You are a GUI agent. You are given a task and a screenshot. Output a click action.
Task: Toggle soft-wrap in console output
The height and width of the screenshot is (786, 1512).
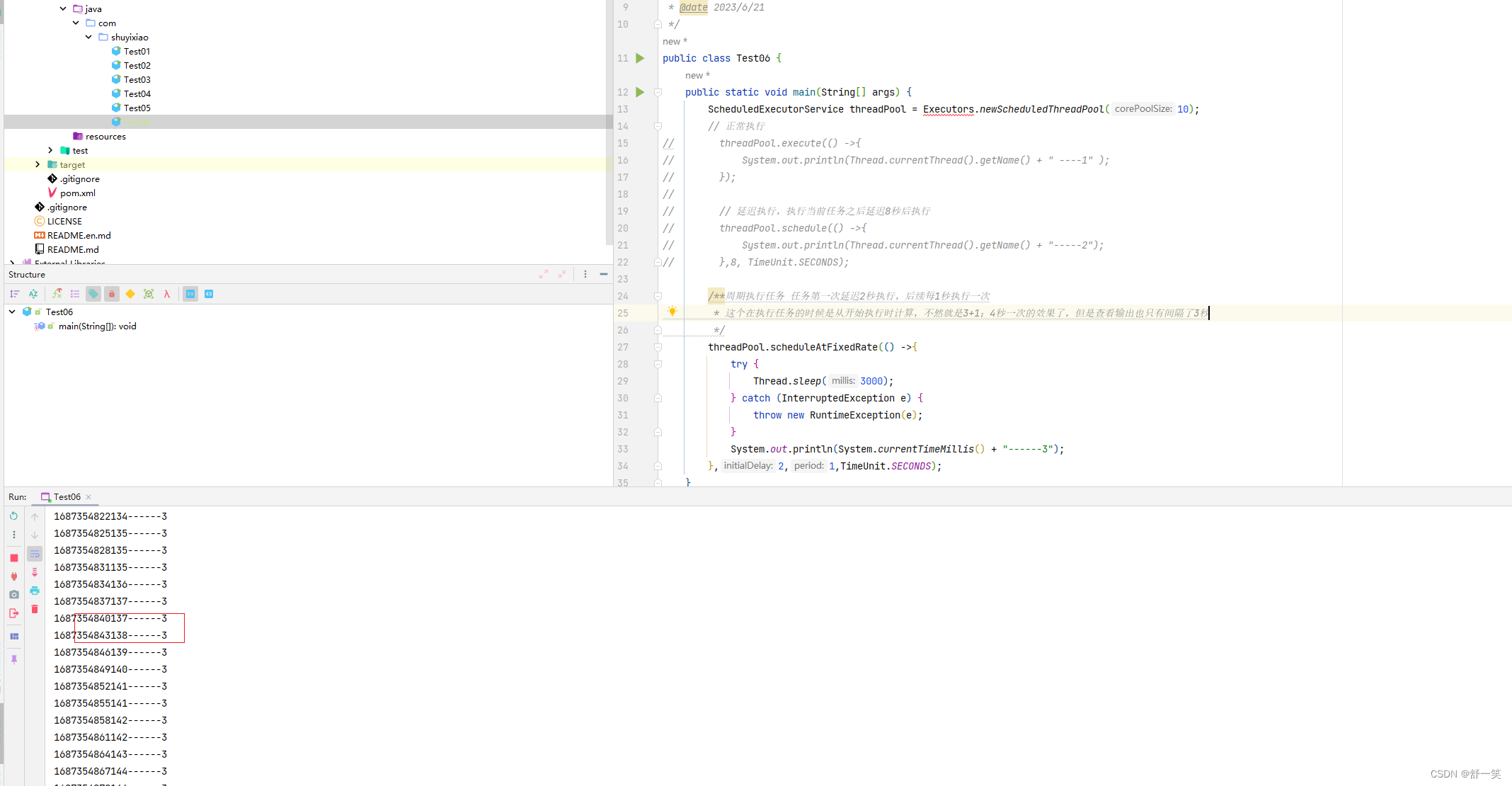point(35,554)
